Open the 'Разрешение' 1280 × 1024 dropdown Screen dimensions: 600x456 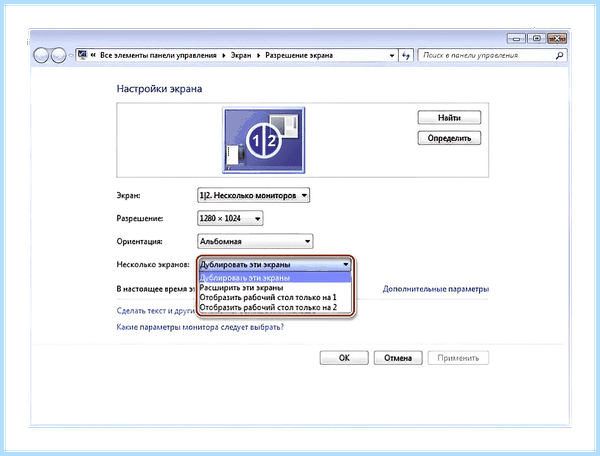(230, 218)
